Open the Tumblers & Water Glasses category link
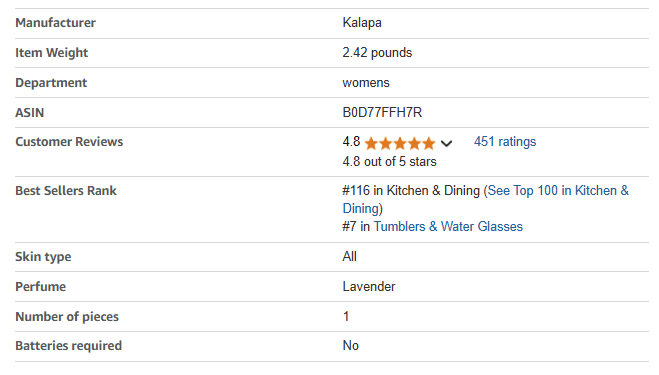The width and height of the screenshot is (659, 375). tap(448, 227)
